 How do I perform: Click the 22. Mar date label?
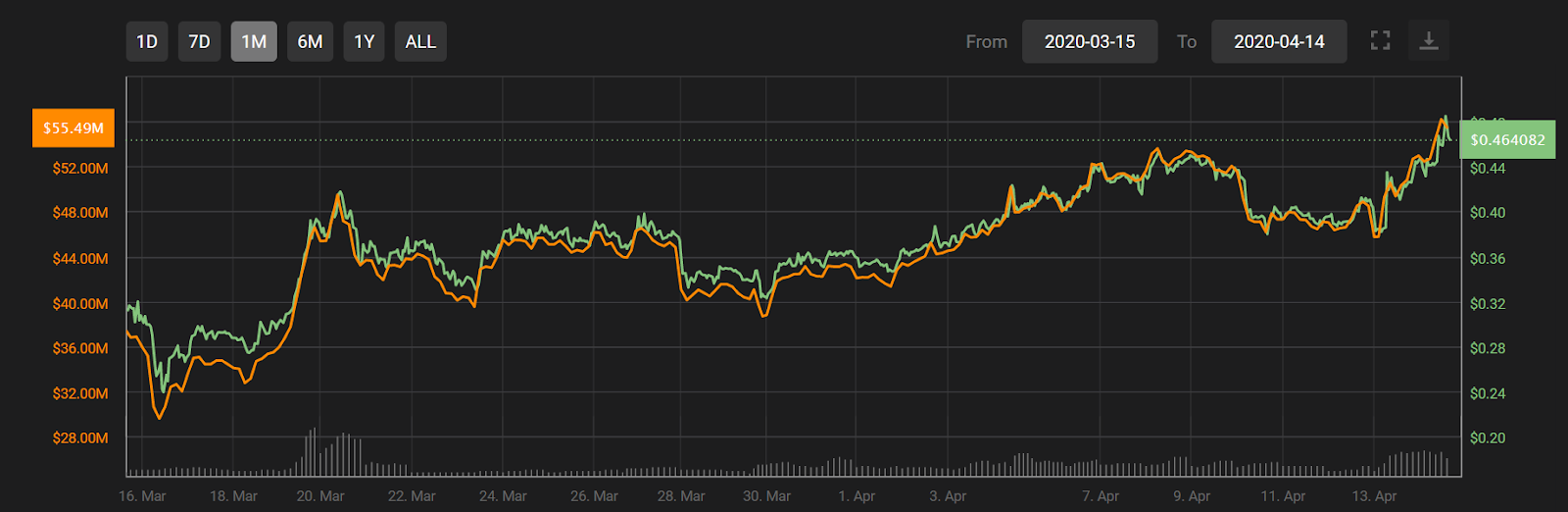point(412,495)
